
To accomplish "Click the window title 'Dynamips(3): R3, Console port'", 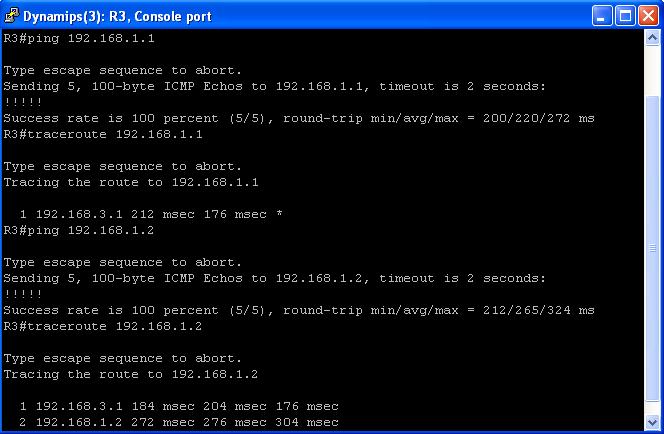I will (x=117, y=17).
